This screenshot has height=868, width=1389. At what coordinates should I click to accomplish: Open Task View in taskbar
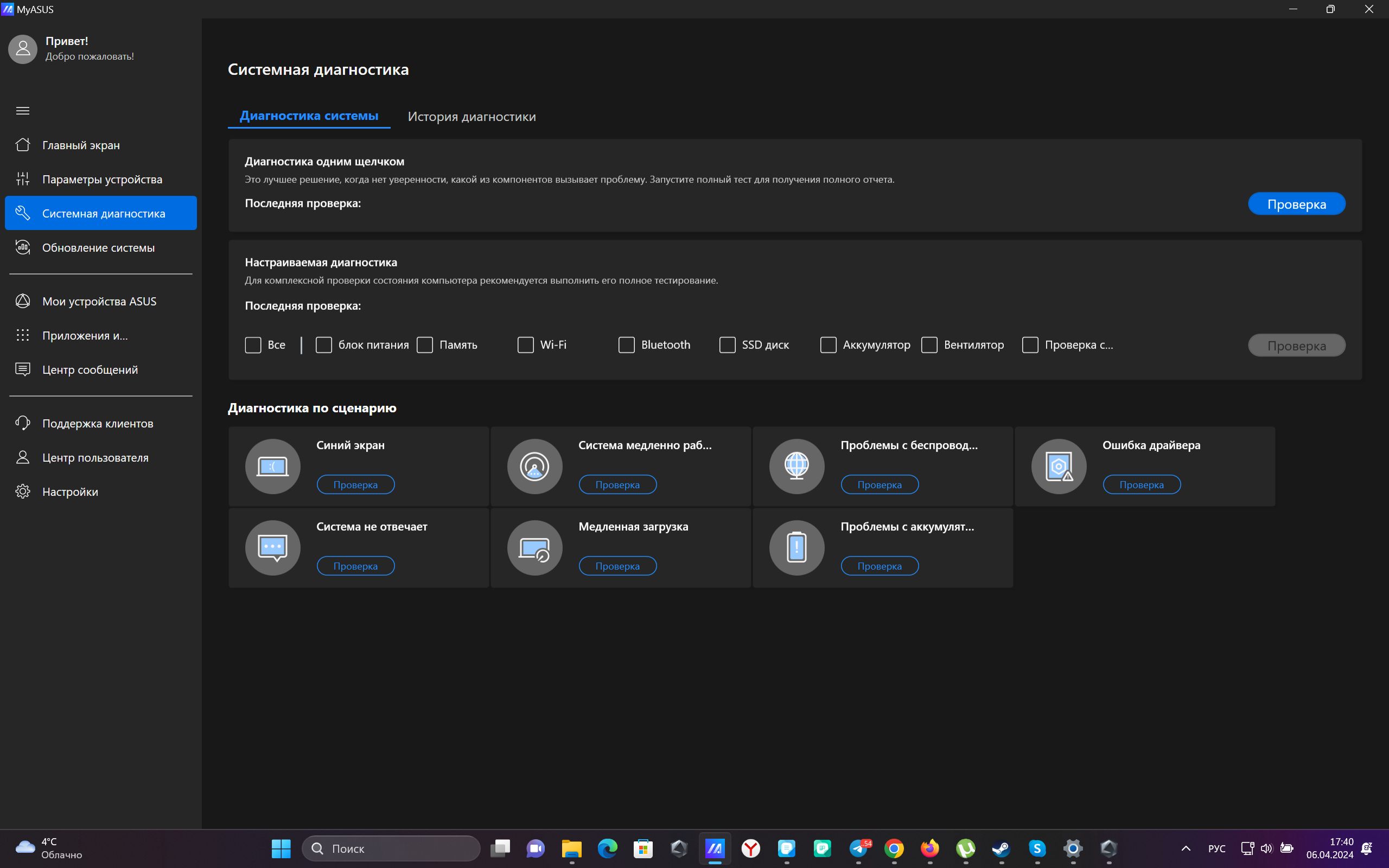point(500,848)
